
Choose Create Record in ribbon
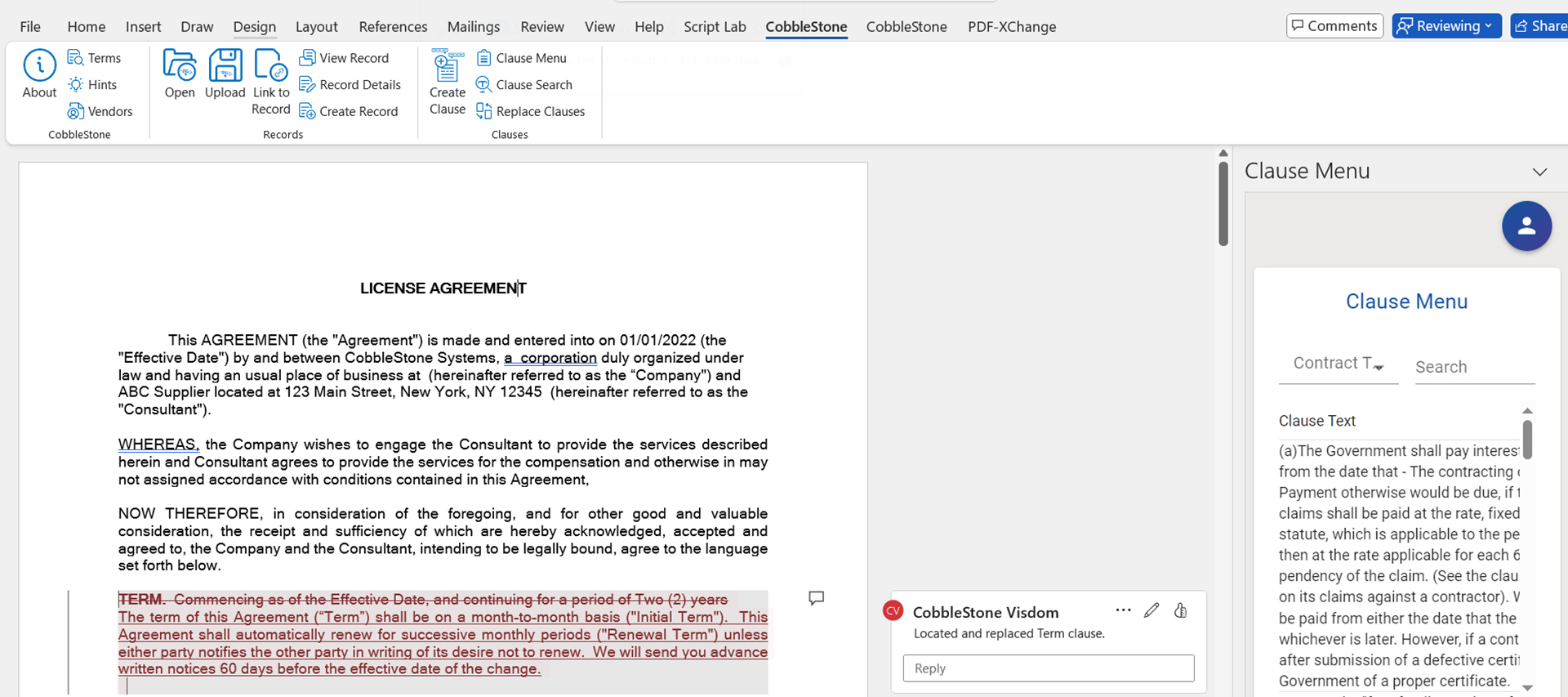click(x=349, y=111)
